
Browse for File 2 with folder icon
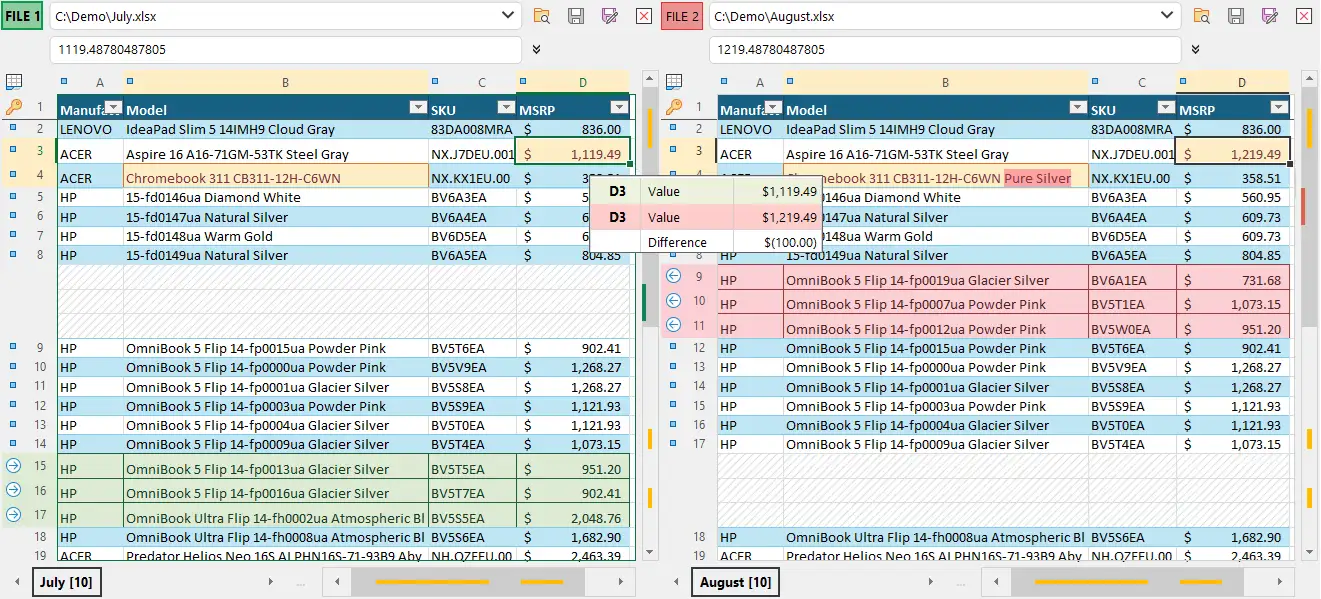coord(1201,16)
